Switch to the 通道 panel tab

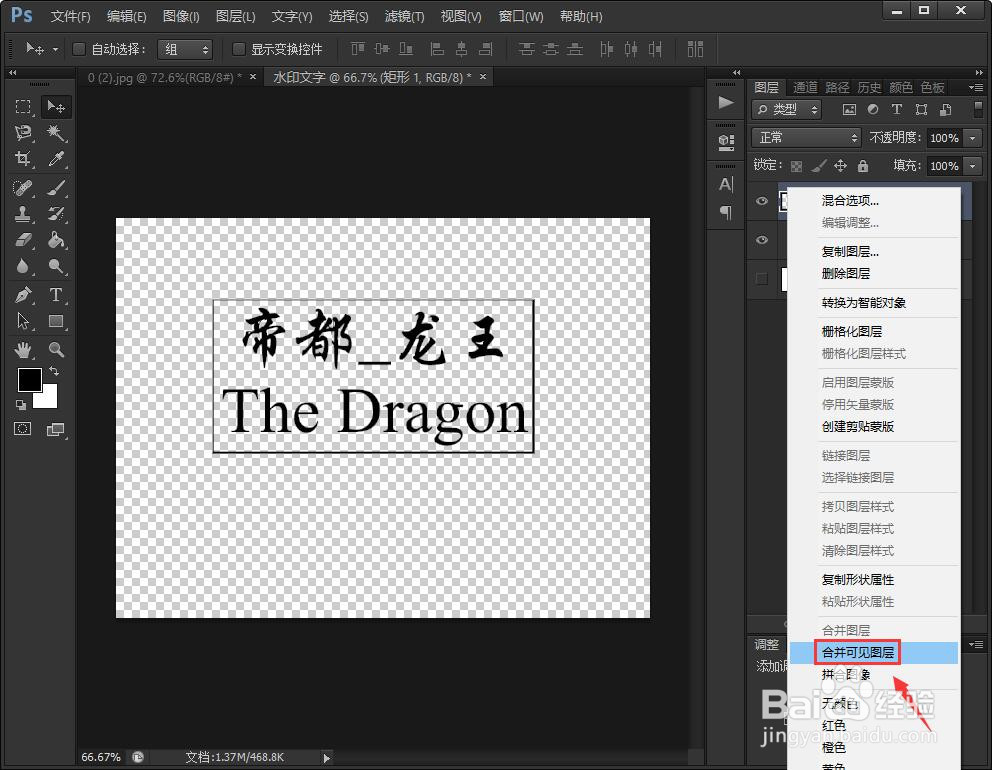(x=804, y=87)
